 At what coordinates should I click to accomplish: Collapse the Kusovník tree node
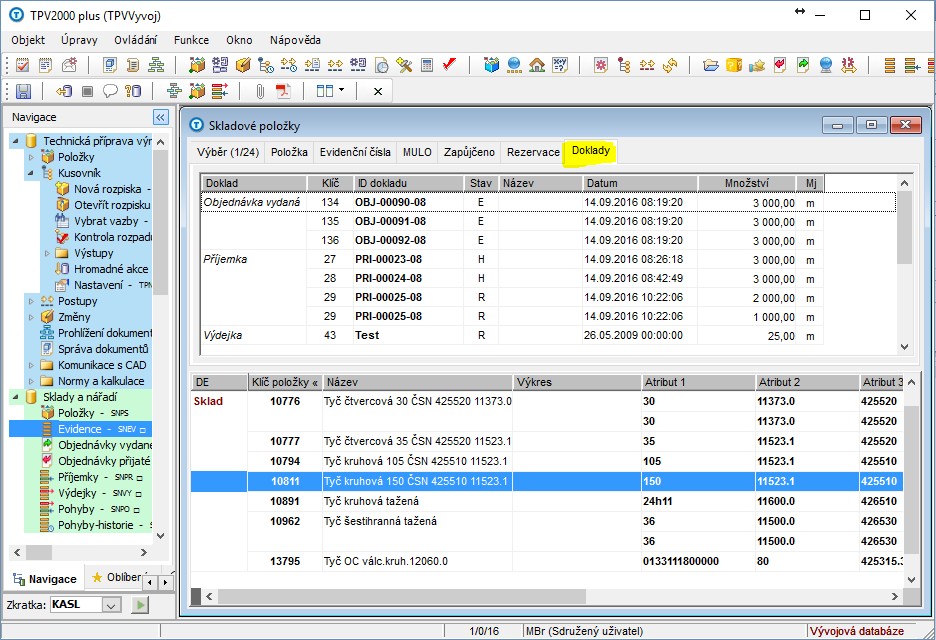[30, 173]
